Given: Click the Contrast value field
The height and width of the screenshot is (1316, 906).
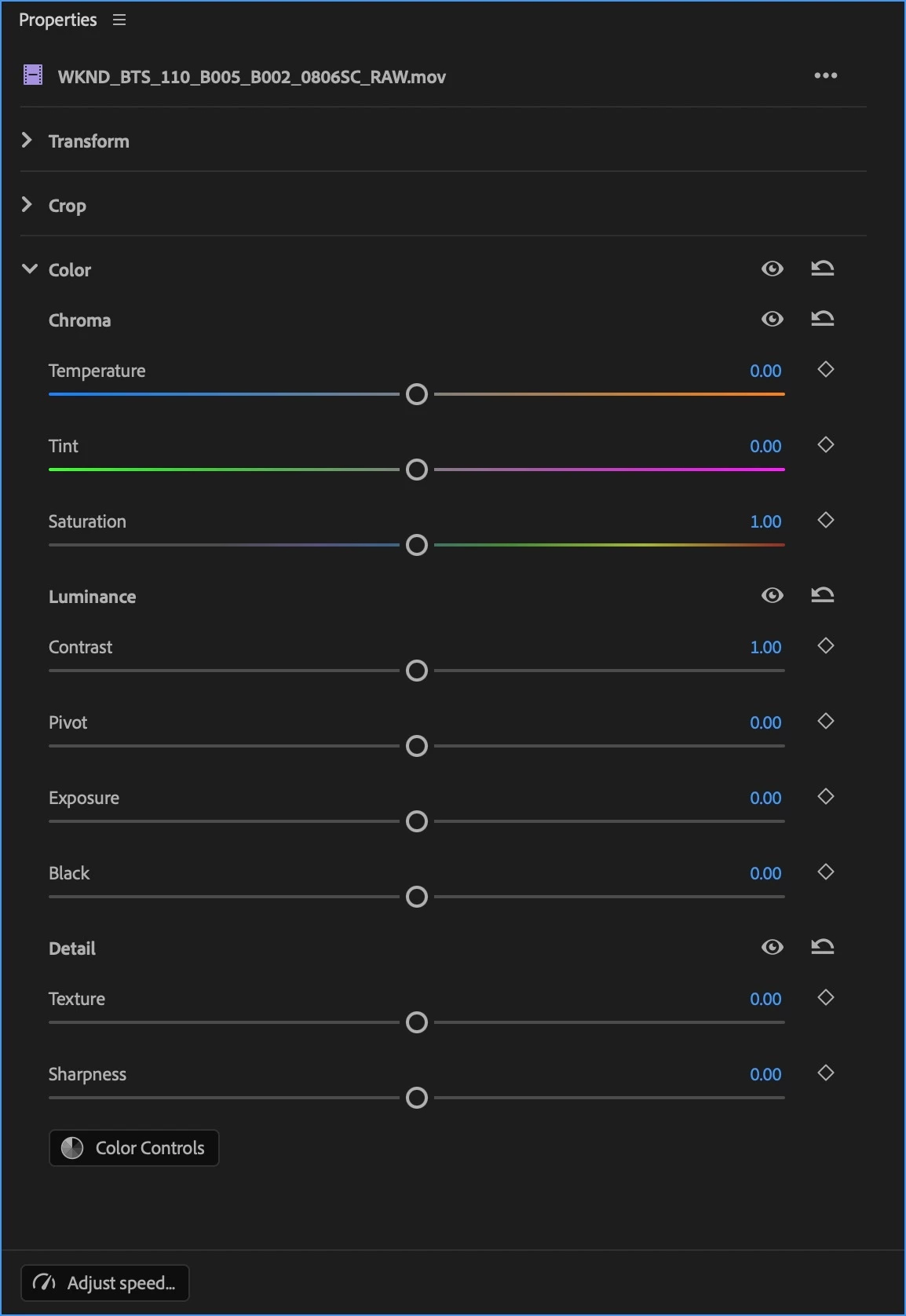Looking at the screenshot, I should click(765, 648).
